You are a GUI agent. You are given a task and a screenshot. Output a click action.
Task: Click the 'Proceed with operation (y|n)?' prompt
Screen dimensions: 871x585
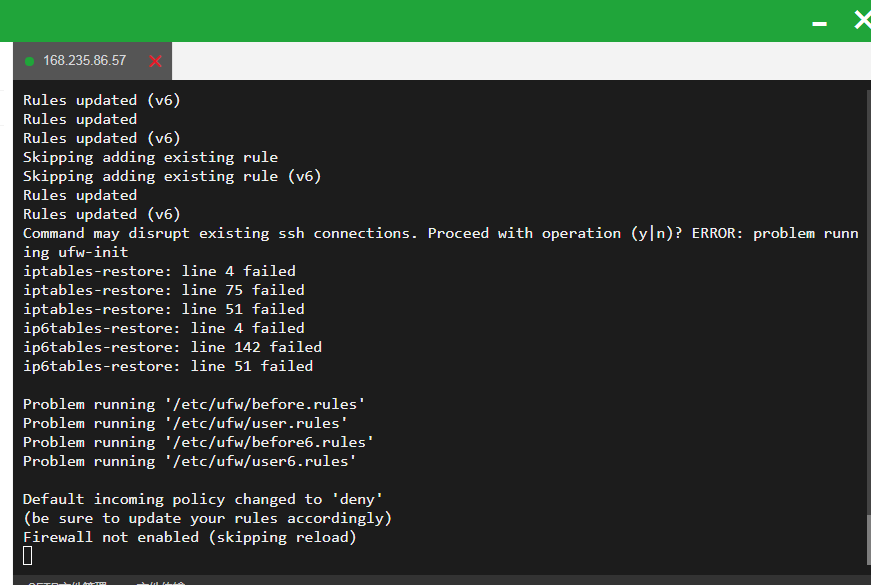(555, 233)
